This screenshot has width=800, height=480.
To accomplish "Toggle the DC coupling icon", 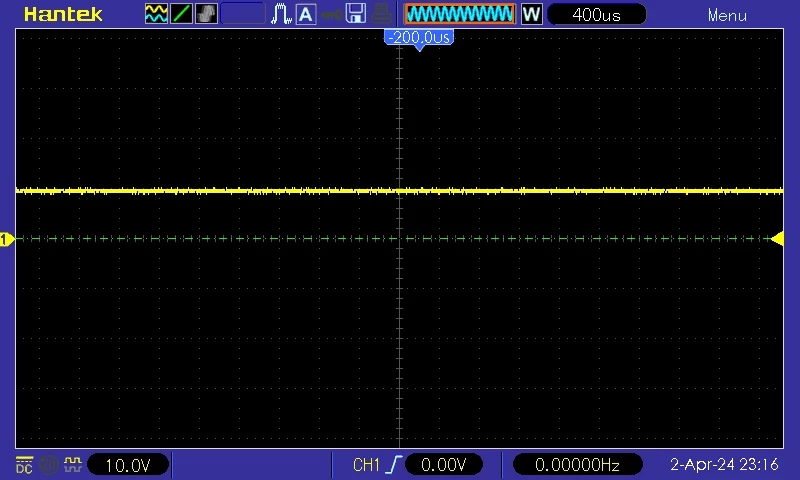I will pos(24,465).
